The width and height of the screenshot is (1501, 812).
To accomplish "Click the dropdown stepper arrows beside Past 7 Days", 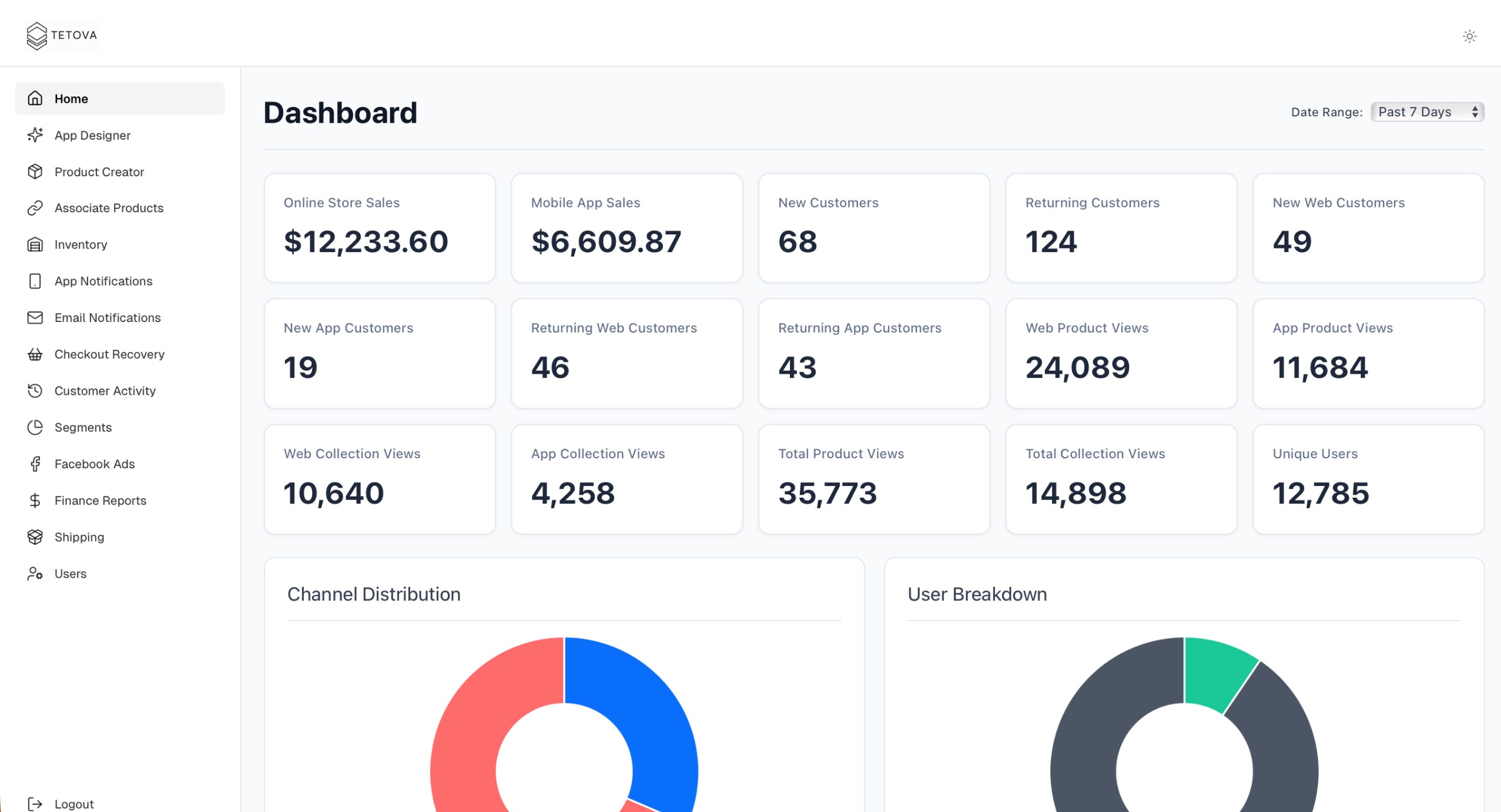I will (1475, 112).
